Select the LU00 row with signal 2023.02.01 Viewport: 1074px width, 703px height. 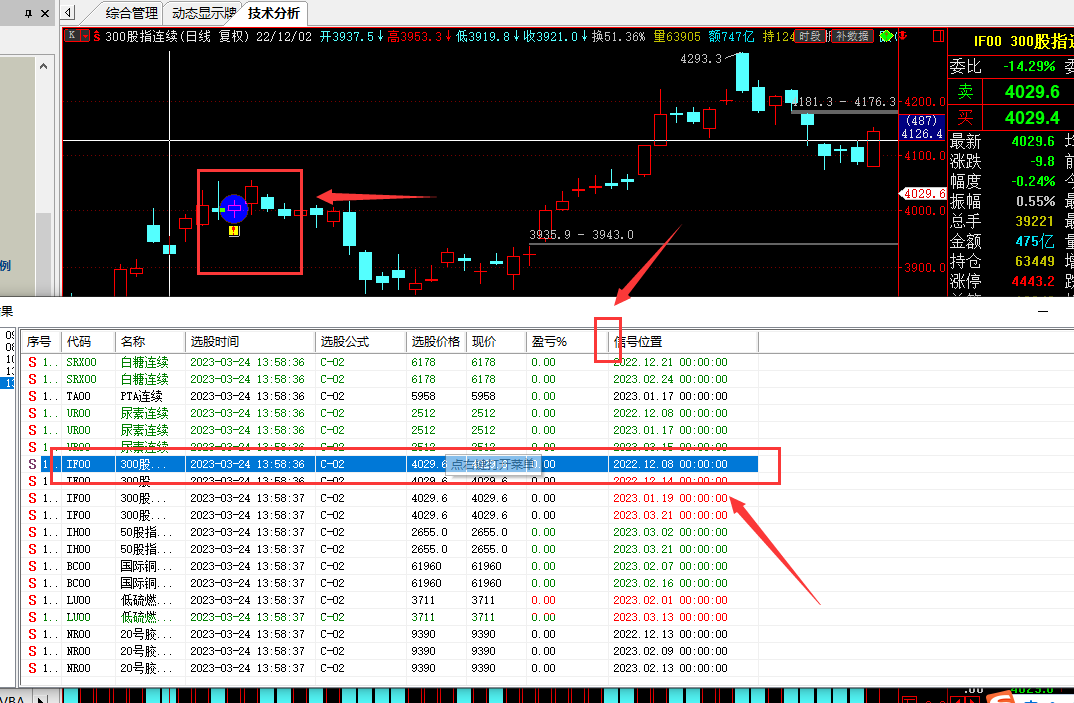point(390,600)
